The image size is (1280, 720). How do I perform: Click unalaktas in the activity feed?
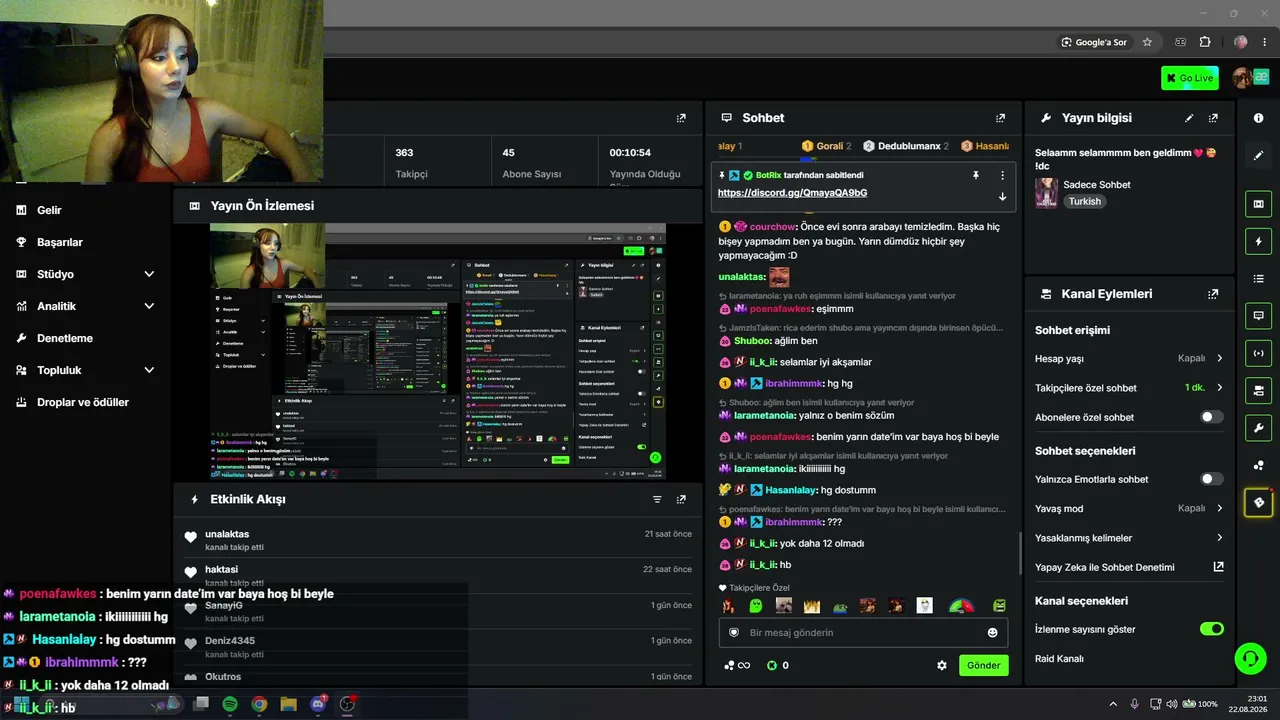[x=227, y=534]
